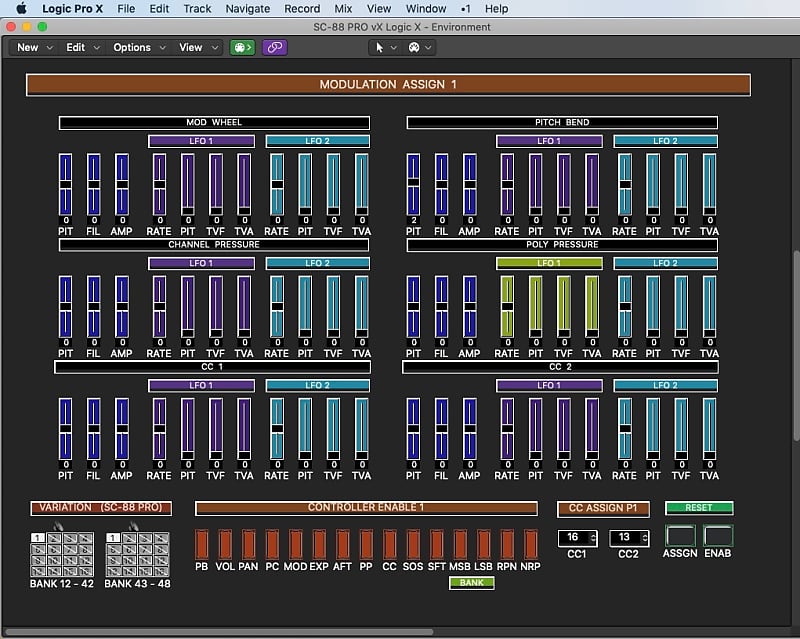Toggle the green MIDI Out button
This screenshot has width=800, height=639.
click(x=242, y=47)
